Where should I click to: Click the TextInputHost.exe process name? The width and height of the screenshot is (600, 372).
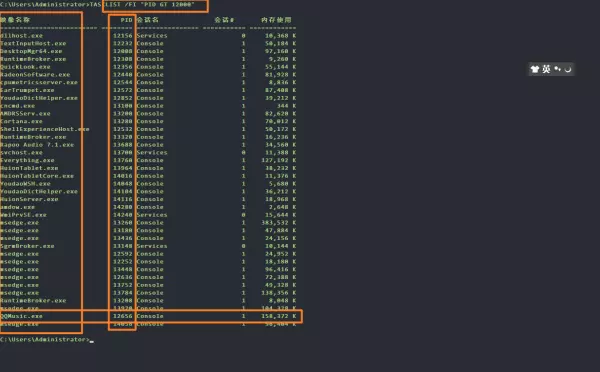click(x=33, y=44)
